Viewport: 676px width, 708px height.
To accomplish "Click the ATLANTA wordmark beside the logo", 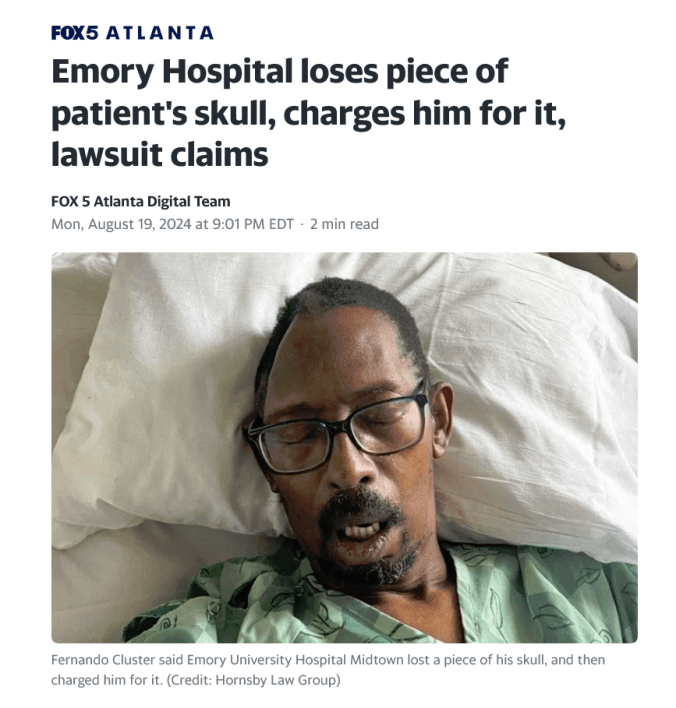I will (x=160, y=33).
